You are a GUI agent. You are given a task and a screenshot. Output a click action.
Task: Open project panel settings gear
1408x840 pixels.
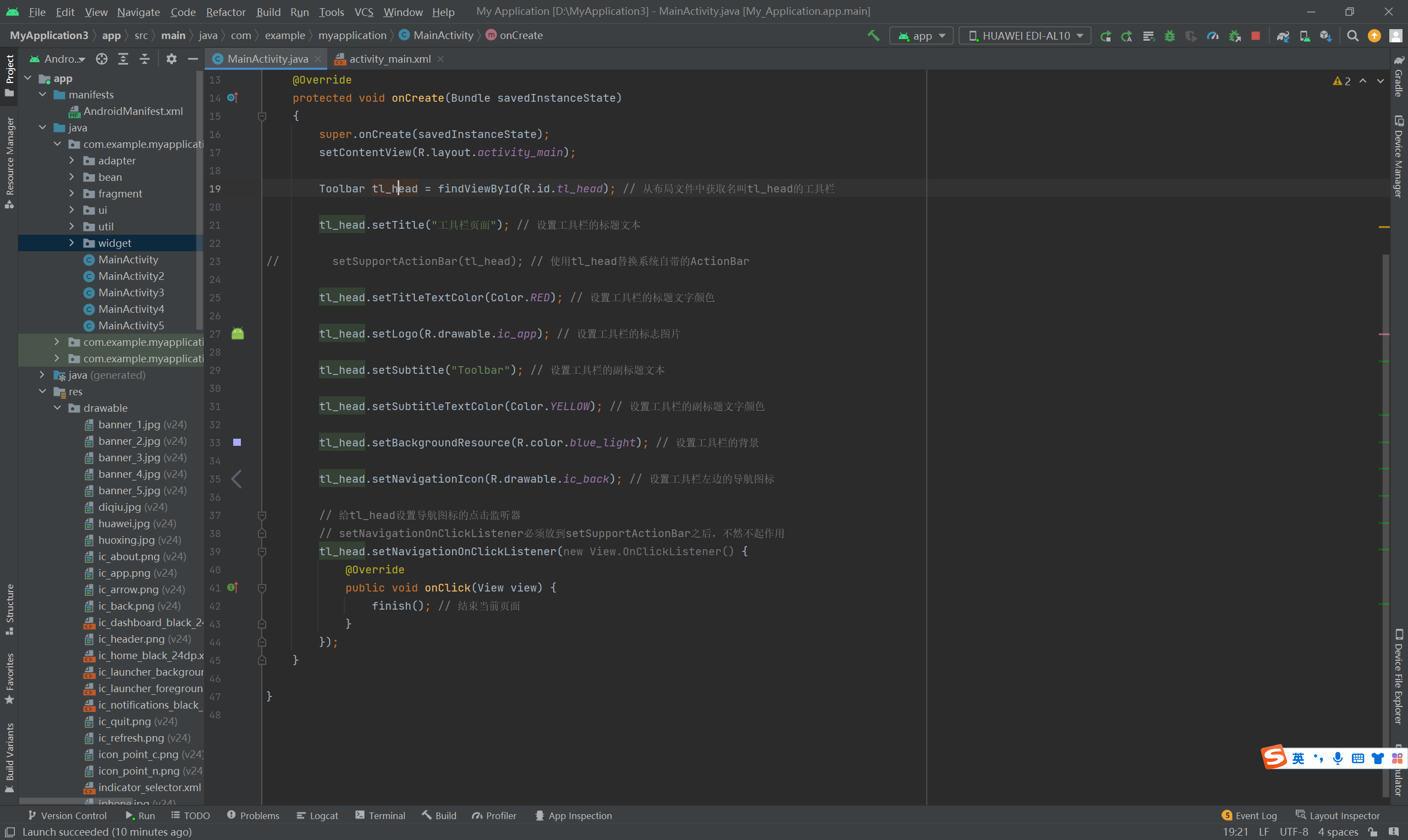[171, 59]
